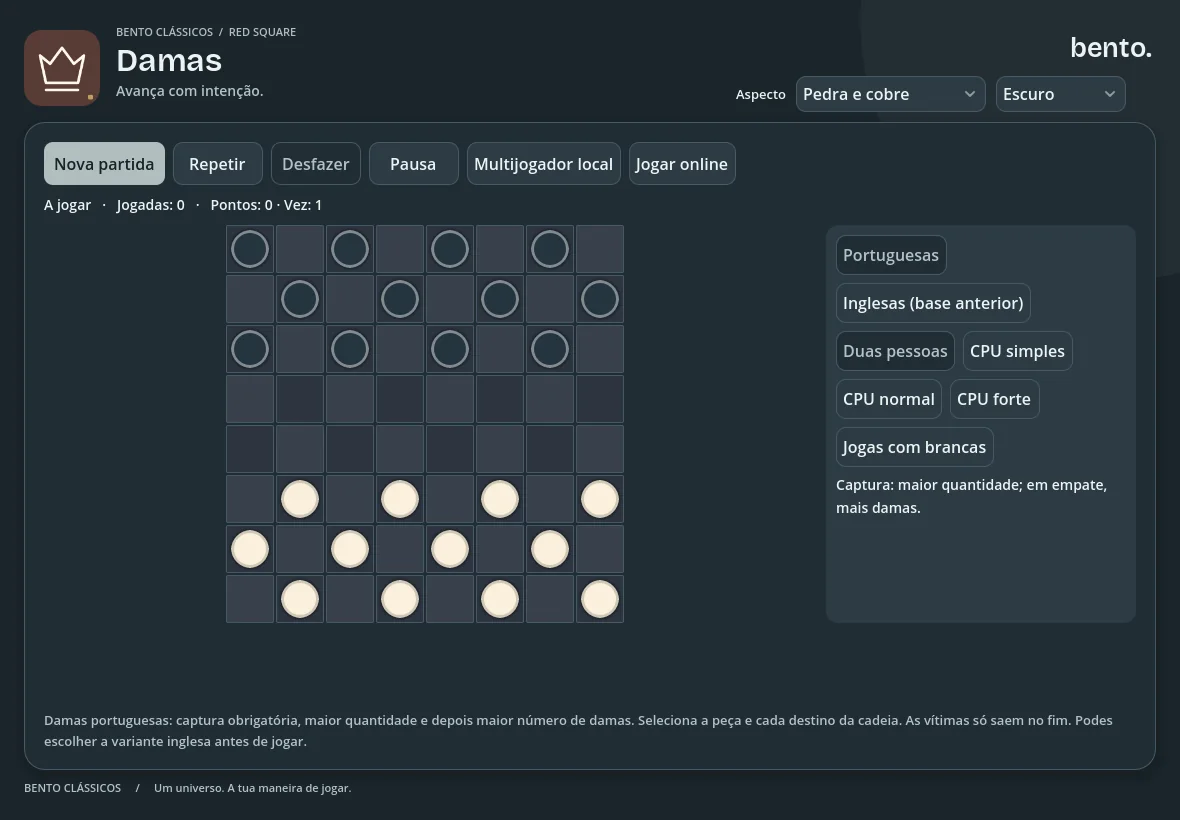This screenshot has height=820, width=1180.
Task: Click the footer 'BENTO CLÁSSICOS' text
Action: (72, 788)
